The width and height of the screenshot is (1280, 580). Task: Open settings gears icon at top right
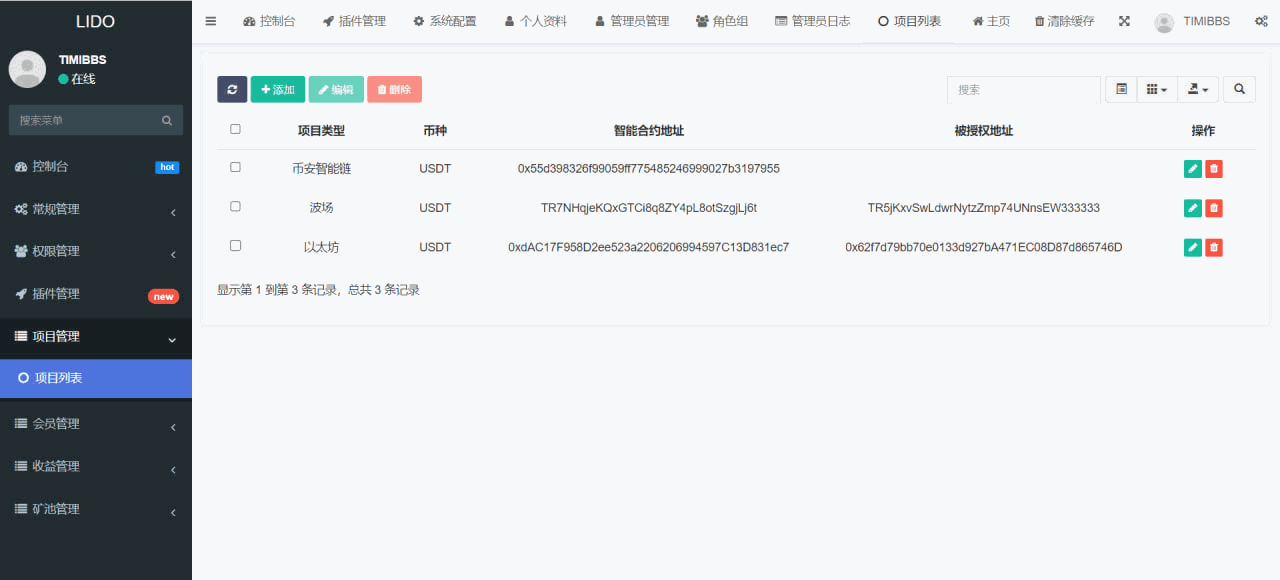coord(1261,21)
